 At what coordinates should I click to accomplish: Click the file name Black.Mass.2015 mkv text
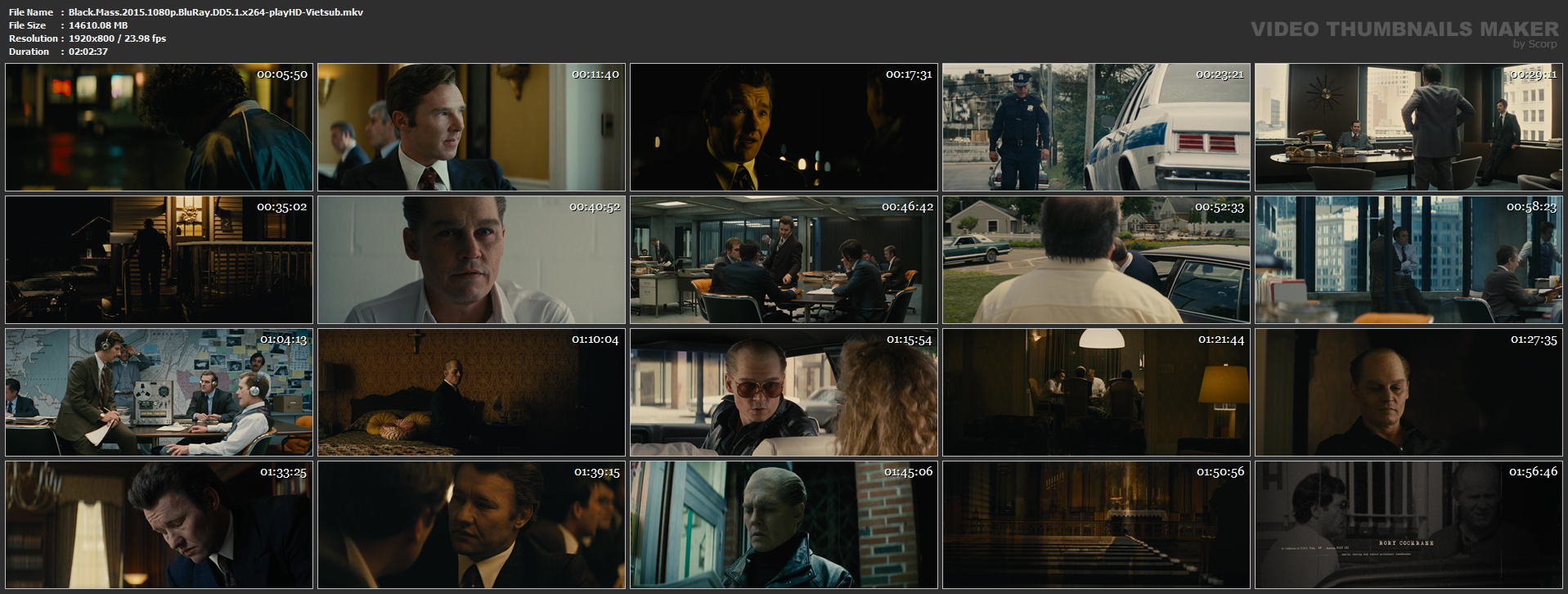click(216, 12)
